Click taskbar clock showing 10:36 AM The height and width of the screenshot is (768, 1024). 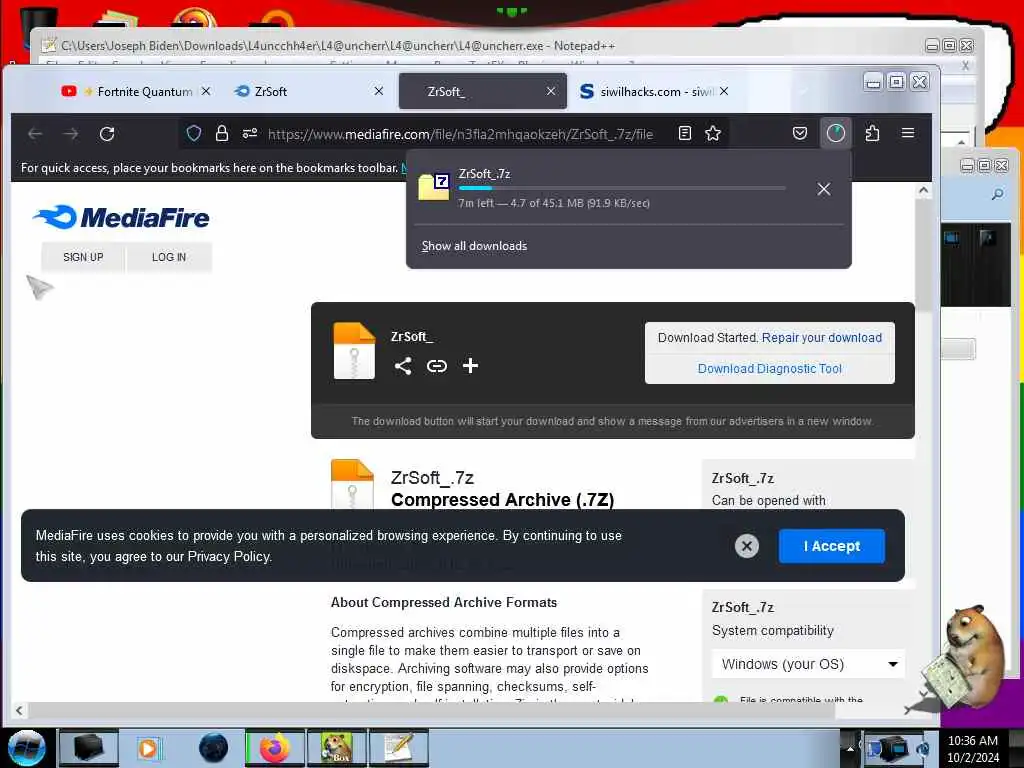(x=972, y=749)
